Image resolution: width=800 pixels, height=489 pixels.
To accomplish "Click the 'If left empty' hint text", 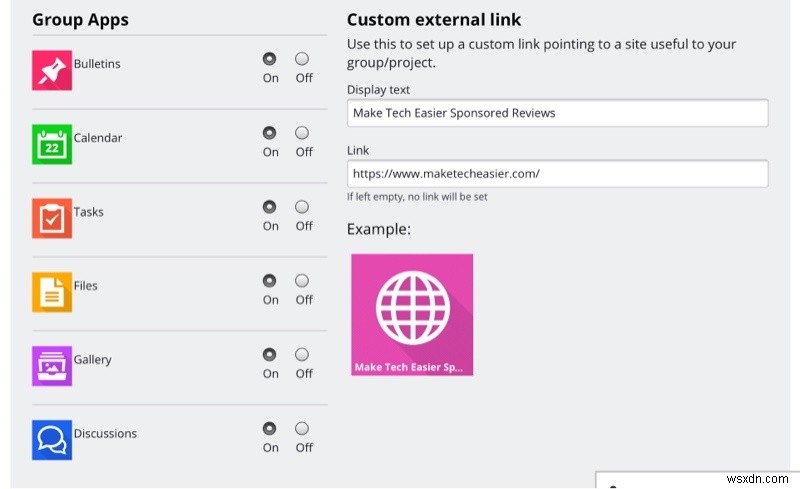I will [417, 197].
